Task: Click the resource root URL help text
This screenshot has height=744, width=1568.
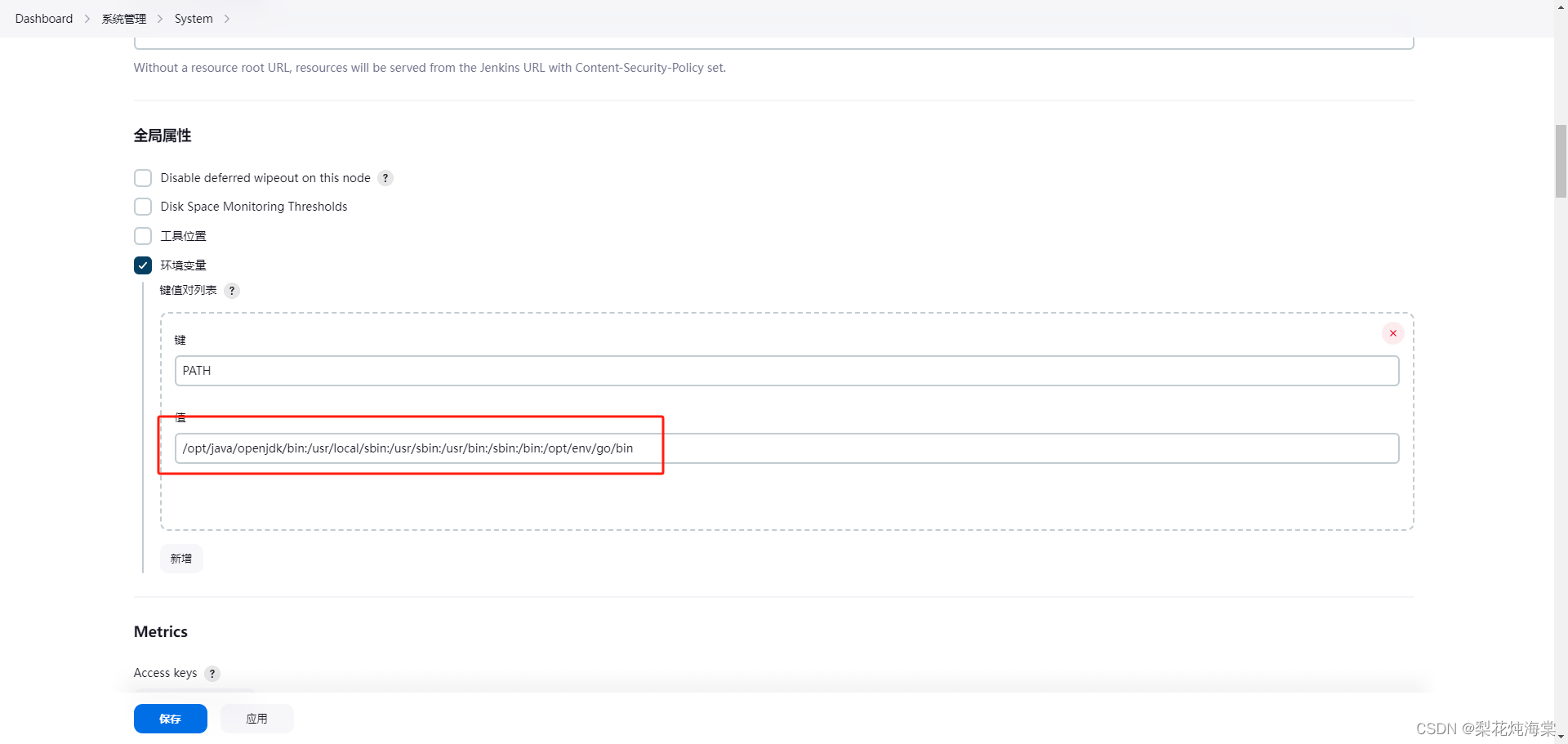Action: point(430,68)
